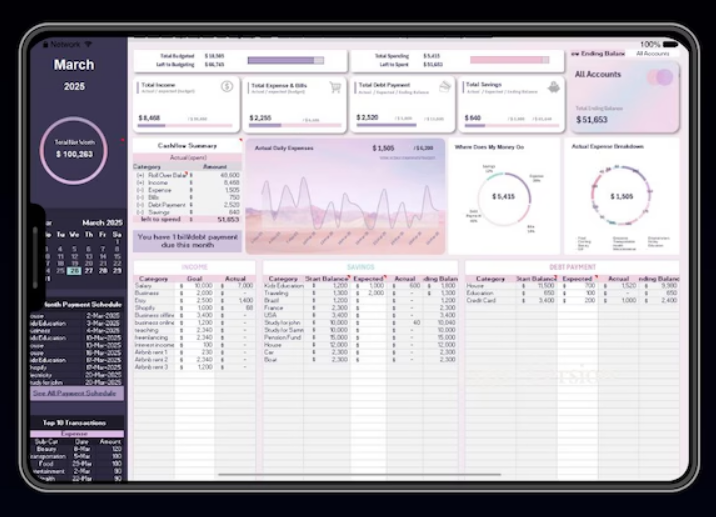Image resolution: width=716 pixels, height=517 pixels.
Task: Click the horizontal scrollbar at the bottom of the sheet
Action: point(359,475)
